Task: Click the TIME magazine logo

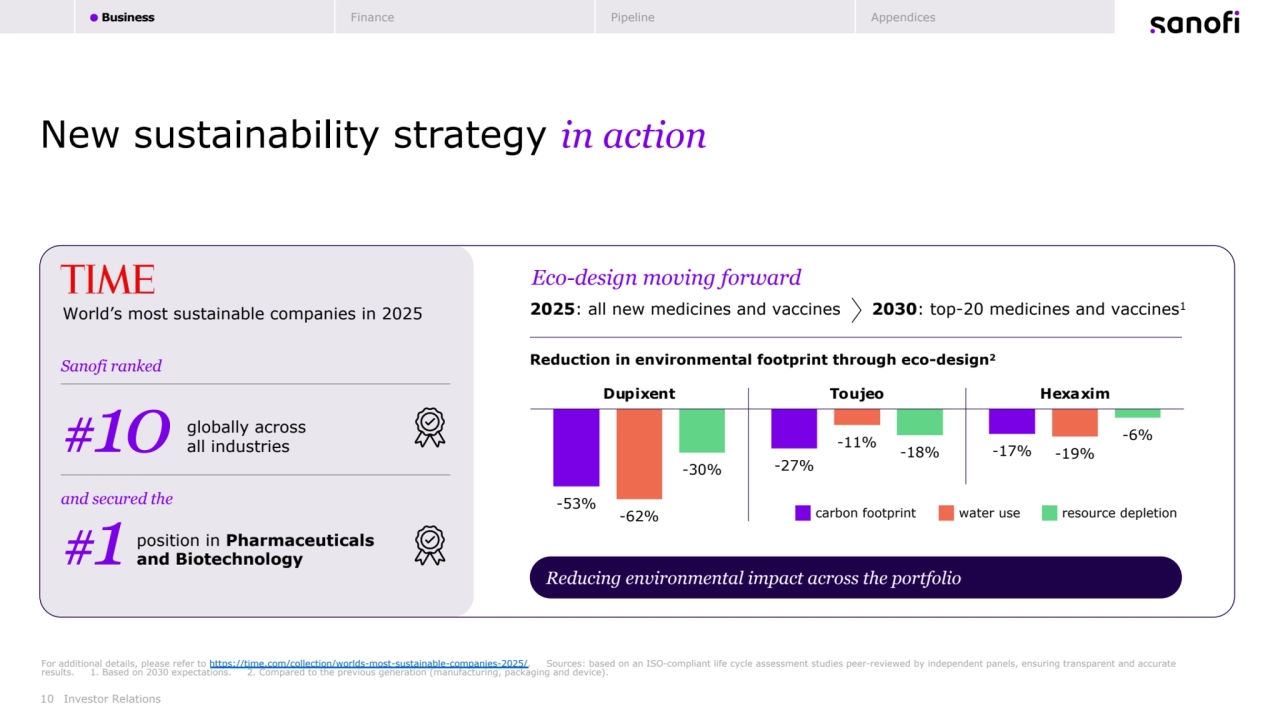Action: coord(108,279)
